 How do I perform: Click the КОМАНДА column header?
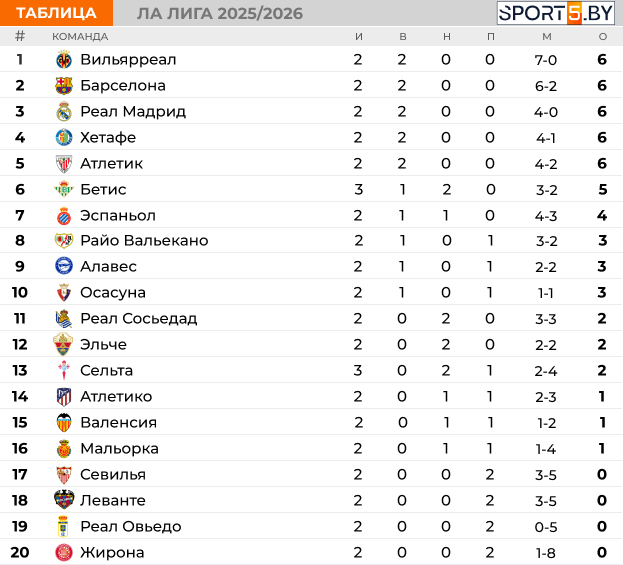[80, 37]
